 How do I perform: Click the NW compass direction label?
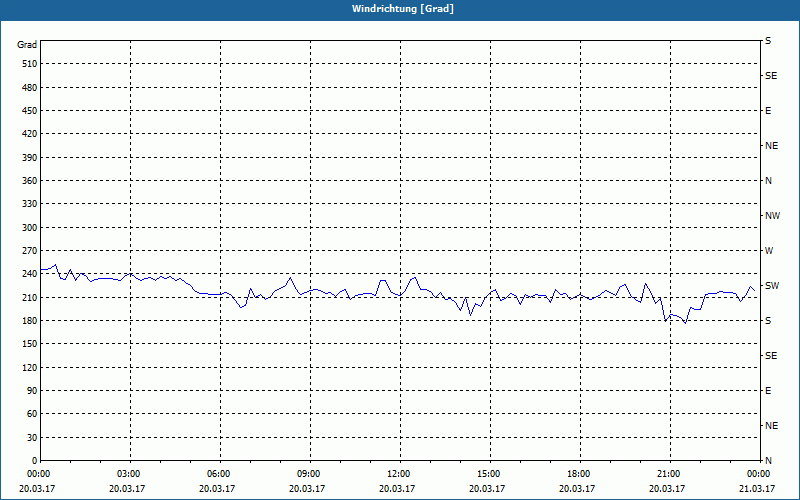point(772,216)
